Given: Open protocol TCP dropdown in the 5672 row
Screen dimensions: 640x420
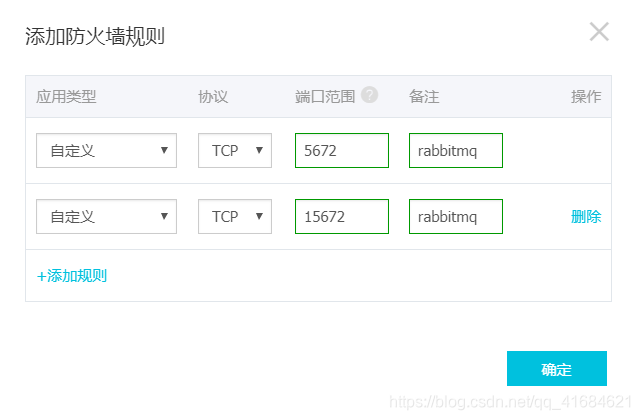Looking at the screenshot, I should 235,151.
